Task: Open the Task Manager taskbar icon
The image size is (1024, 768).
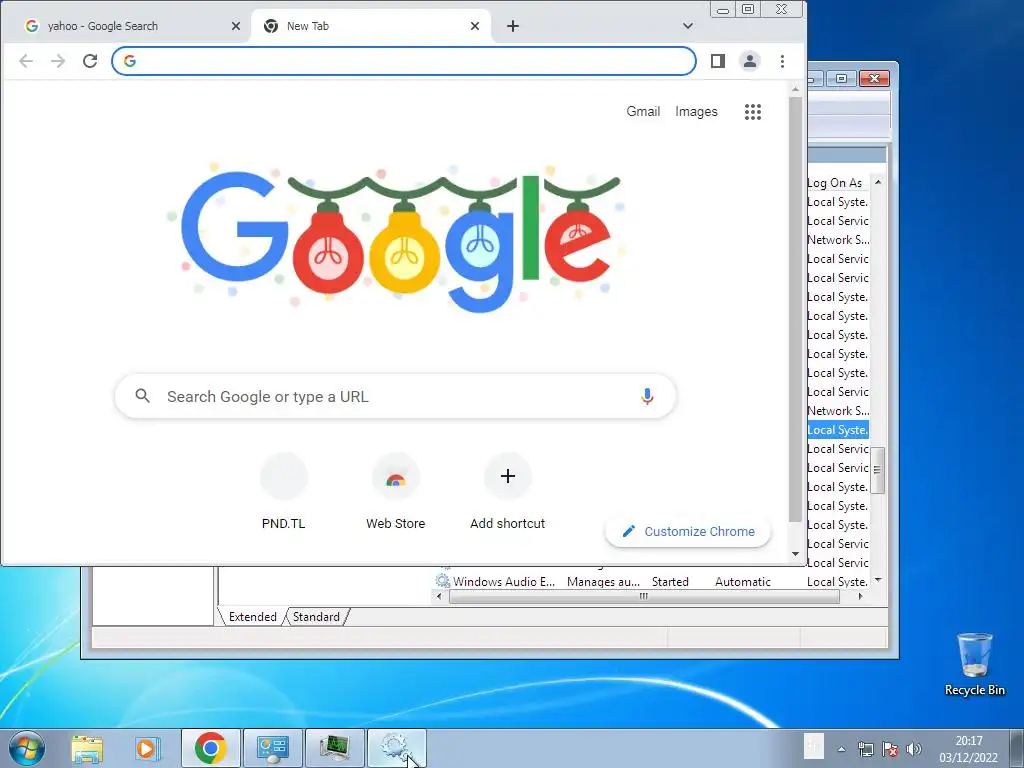Action: pyautogui.click(x=334, y=748)
